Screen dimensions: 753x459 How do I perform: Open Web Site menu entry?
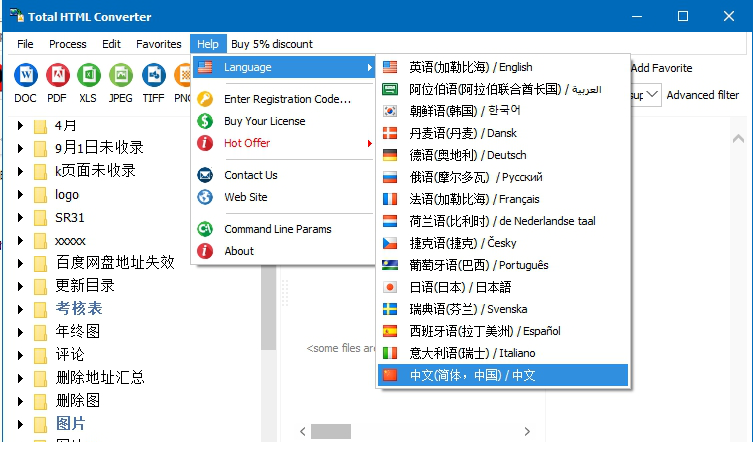point(283,197)
